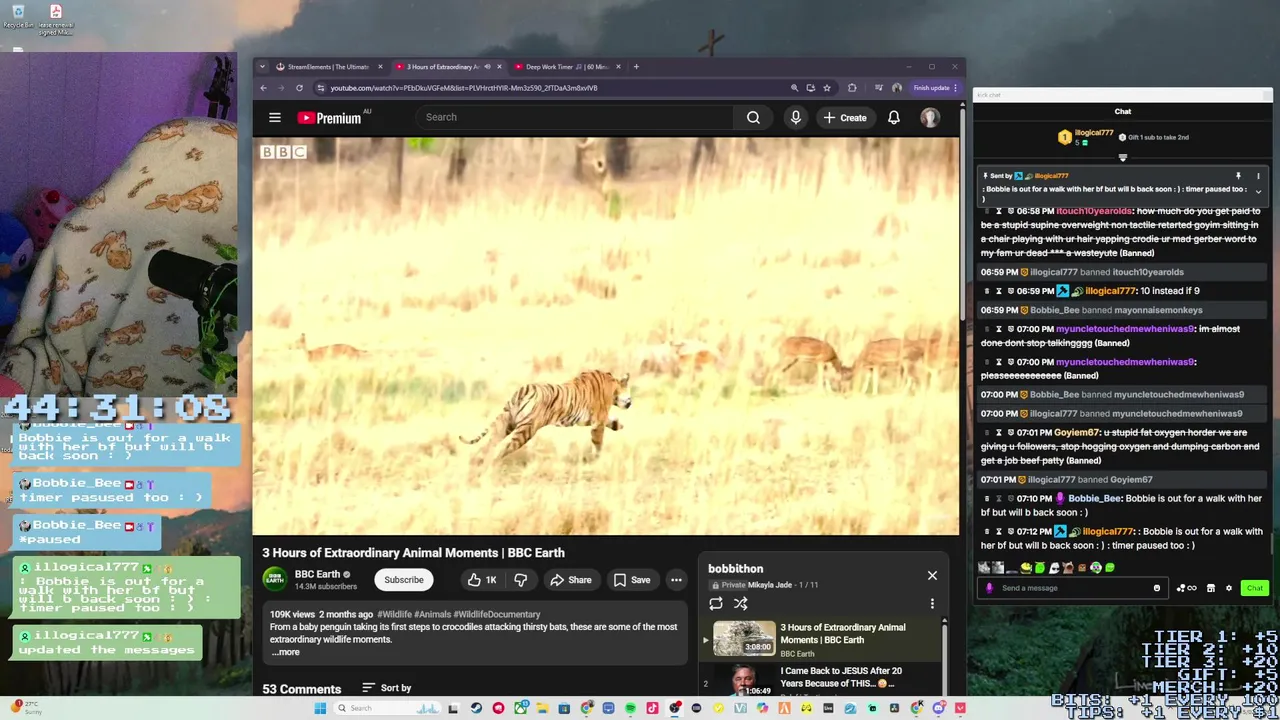The height and width of the screenshot is (720, 1280).
Task: Expand the gift leaderboard arrow under illogical777
Action: [x=1122, y=157]
